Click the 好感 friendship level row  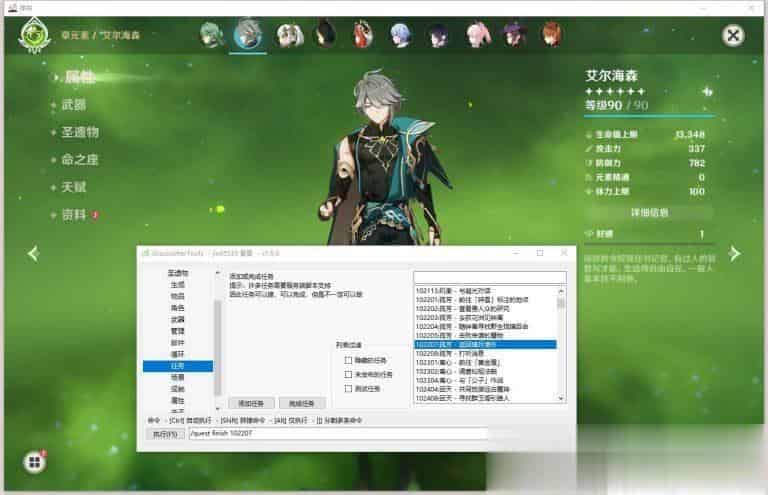pos(647,234)
